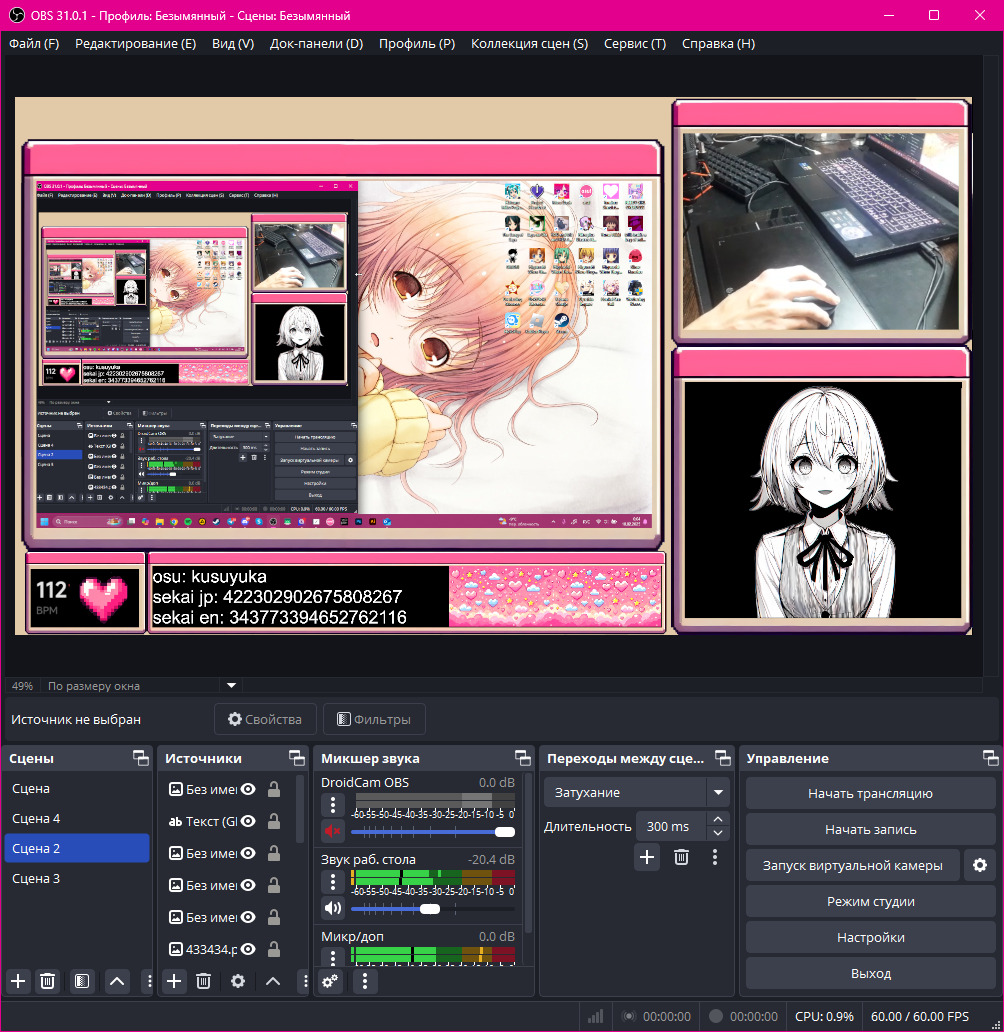
Task: Float the Переходы между сценами dock
Action: (x=723, y=758)
